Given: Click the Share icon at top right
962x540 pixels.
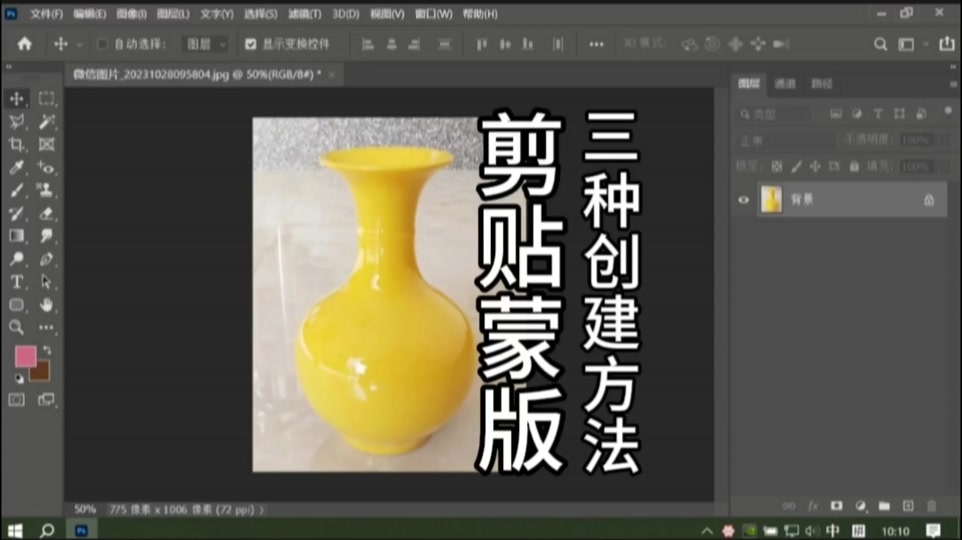Looking at the screenshot, I should [947, 44].
